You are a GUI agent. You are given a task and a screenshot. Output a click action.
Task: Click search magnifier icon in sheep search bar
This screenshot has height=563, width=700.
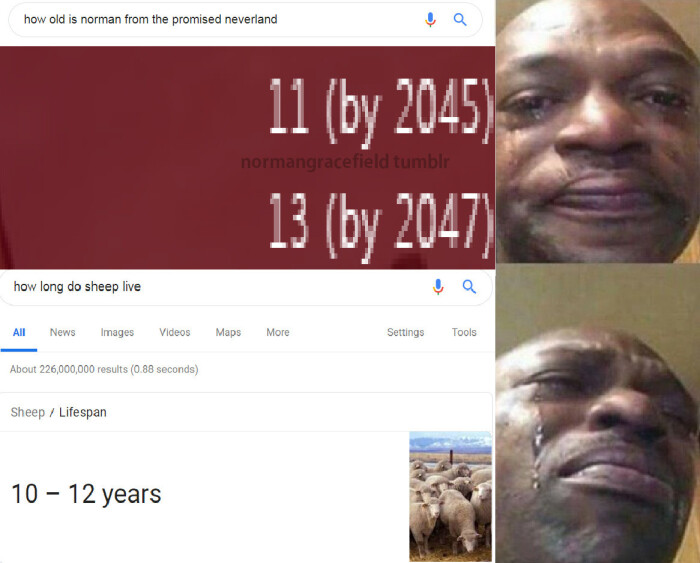[x=469, y=287]
